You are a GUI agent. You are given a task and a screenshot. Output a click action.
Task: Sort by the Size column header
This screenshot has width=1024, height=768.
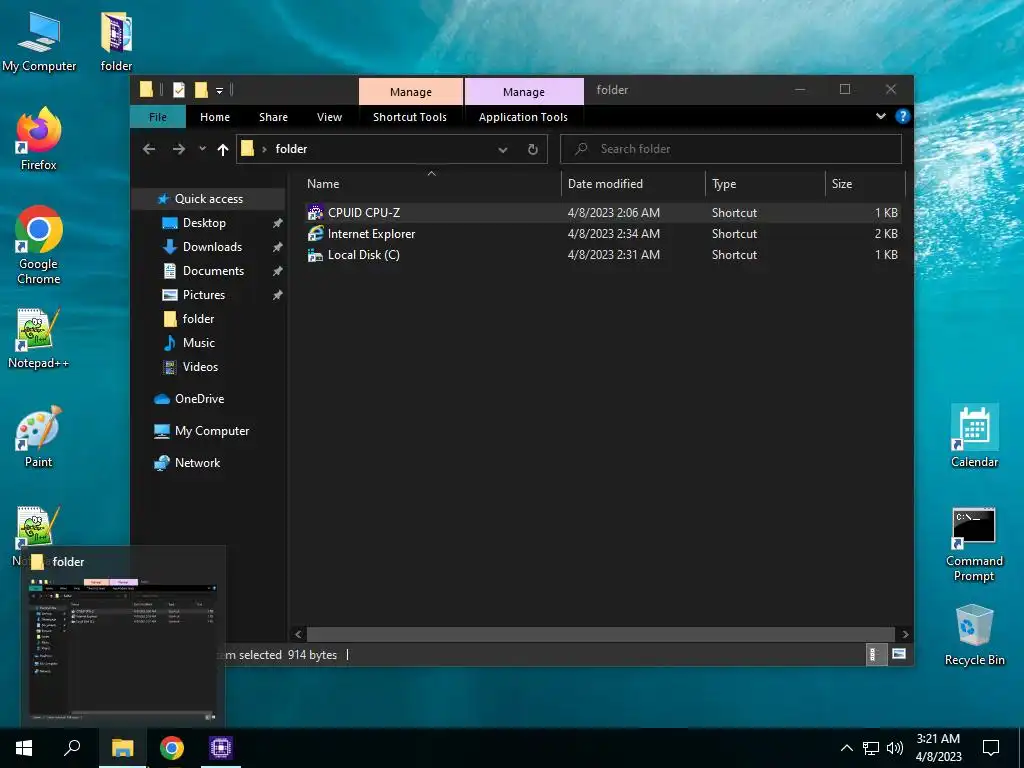[865, 184]
